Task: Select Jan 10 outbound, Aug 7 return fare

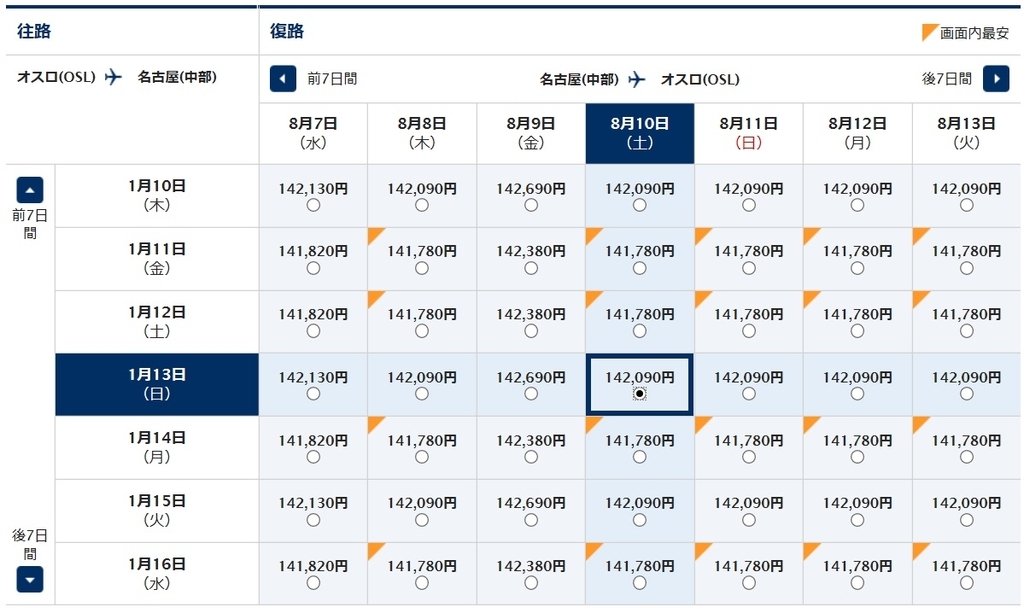Action: [x=313, y=205]
